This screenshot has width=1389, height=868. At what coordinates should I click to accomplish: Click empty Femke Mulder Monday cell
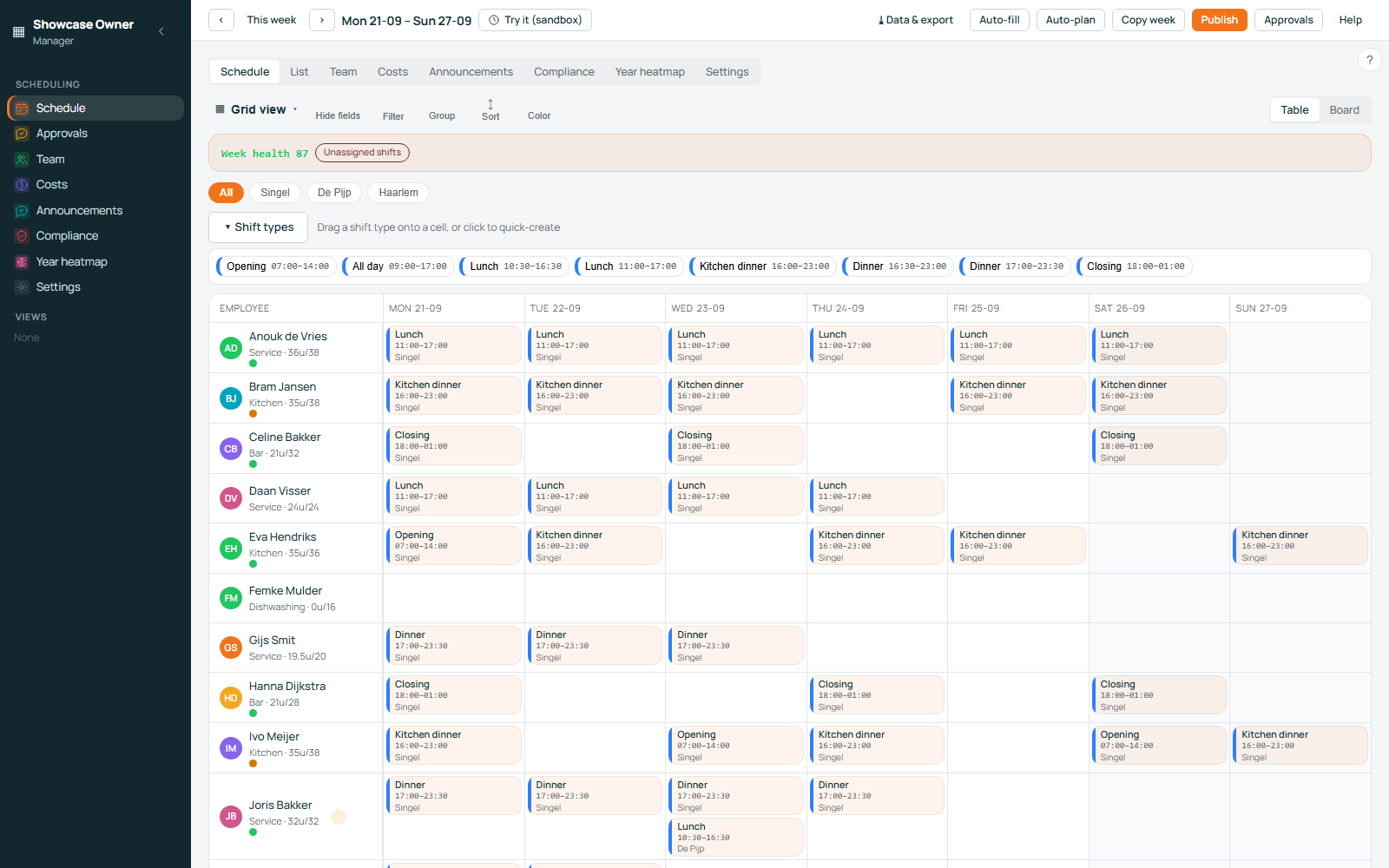pos(453,598)
